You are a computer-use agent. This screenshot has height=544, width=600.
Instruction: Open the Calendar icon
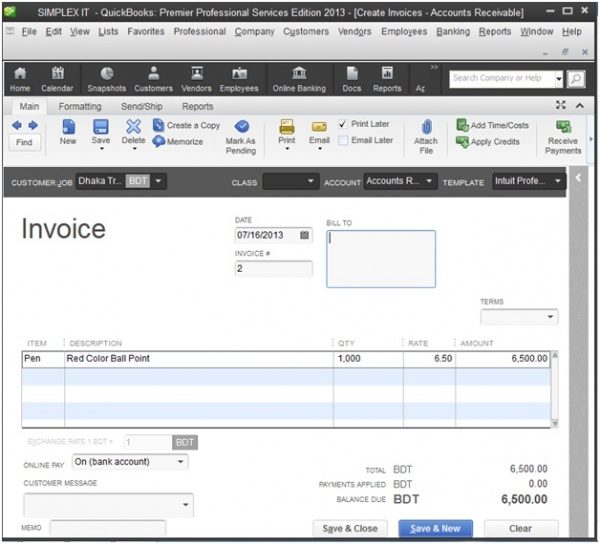point(57,79)
